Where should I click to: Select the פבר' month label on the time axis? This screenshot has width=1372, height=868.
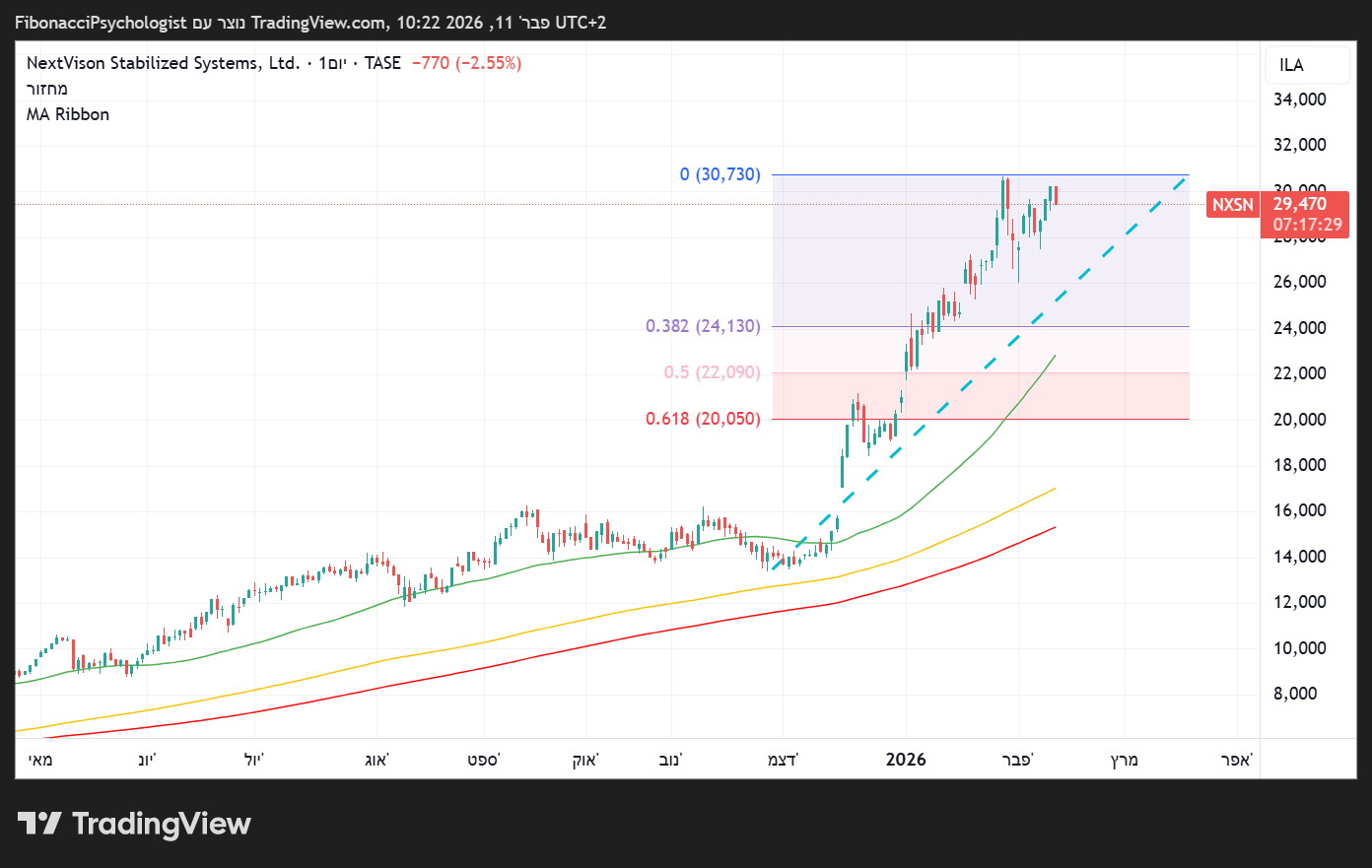(1017, 760)
